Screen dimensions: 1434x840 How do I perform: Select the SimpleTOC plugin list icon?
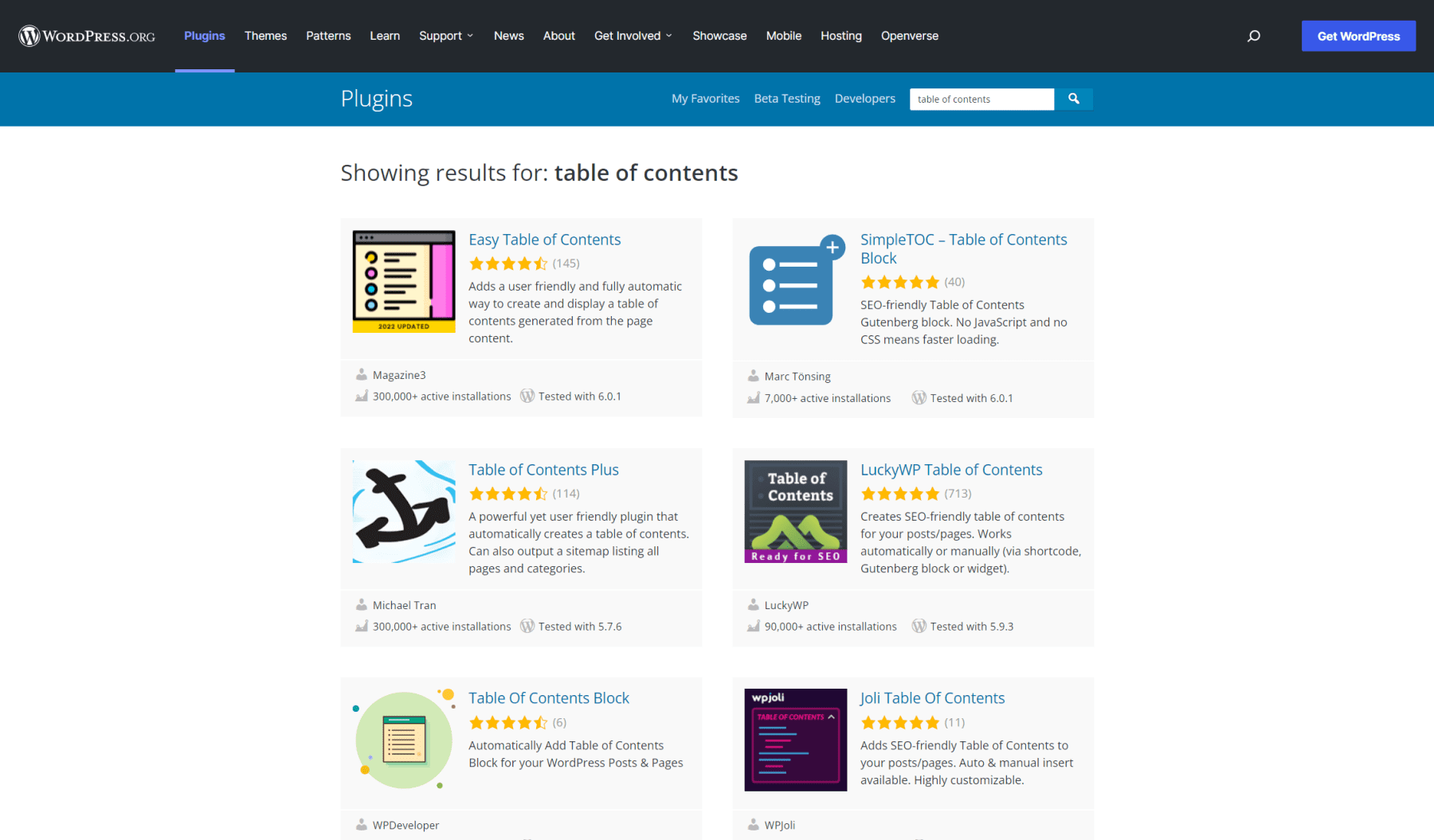coord(794,281)
